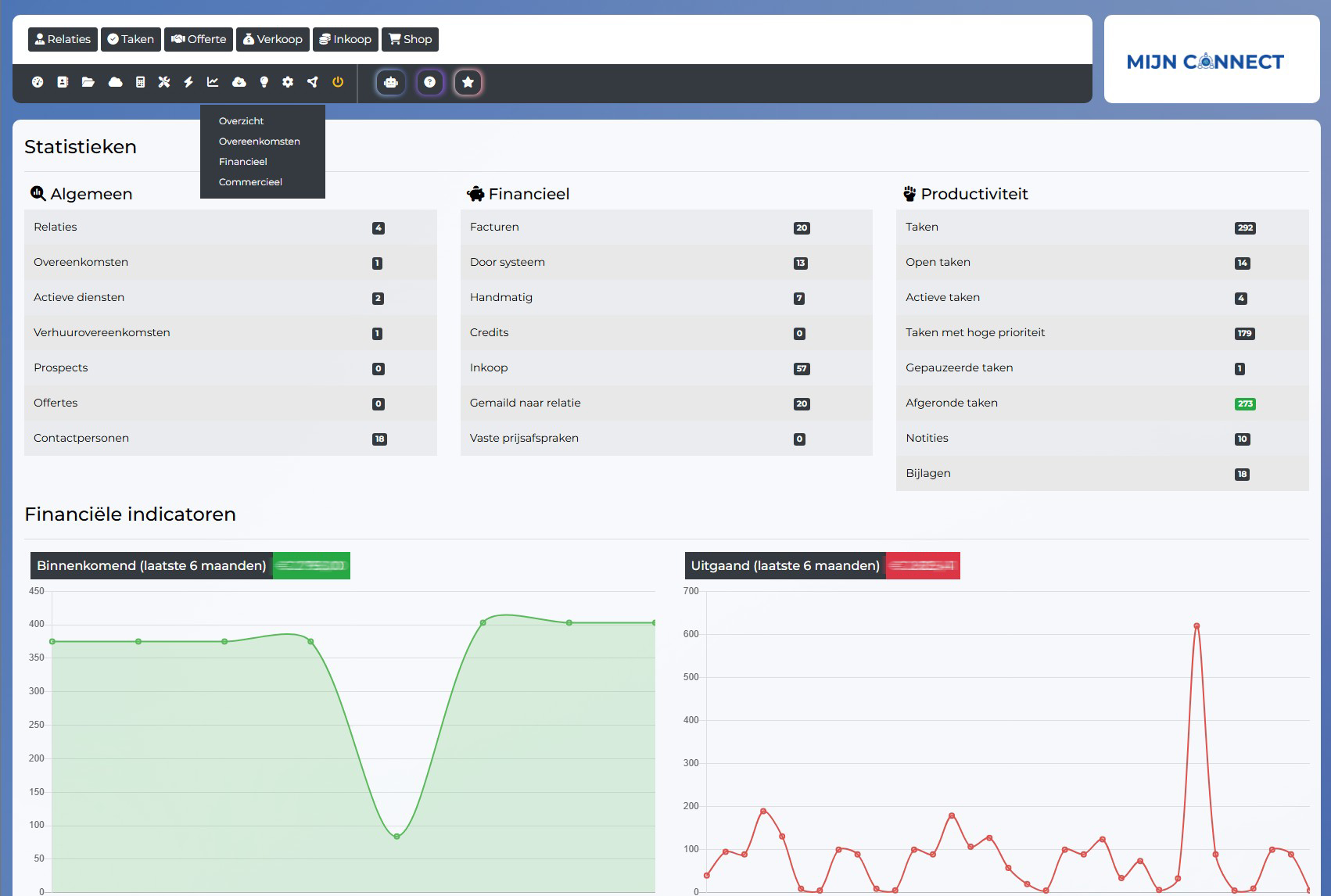Click the question mark help button

pos(429,82)
